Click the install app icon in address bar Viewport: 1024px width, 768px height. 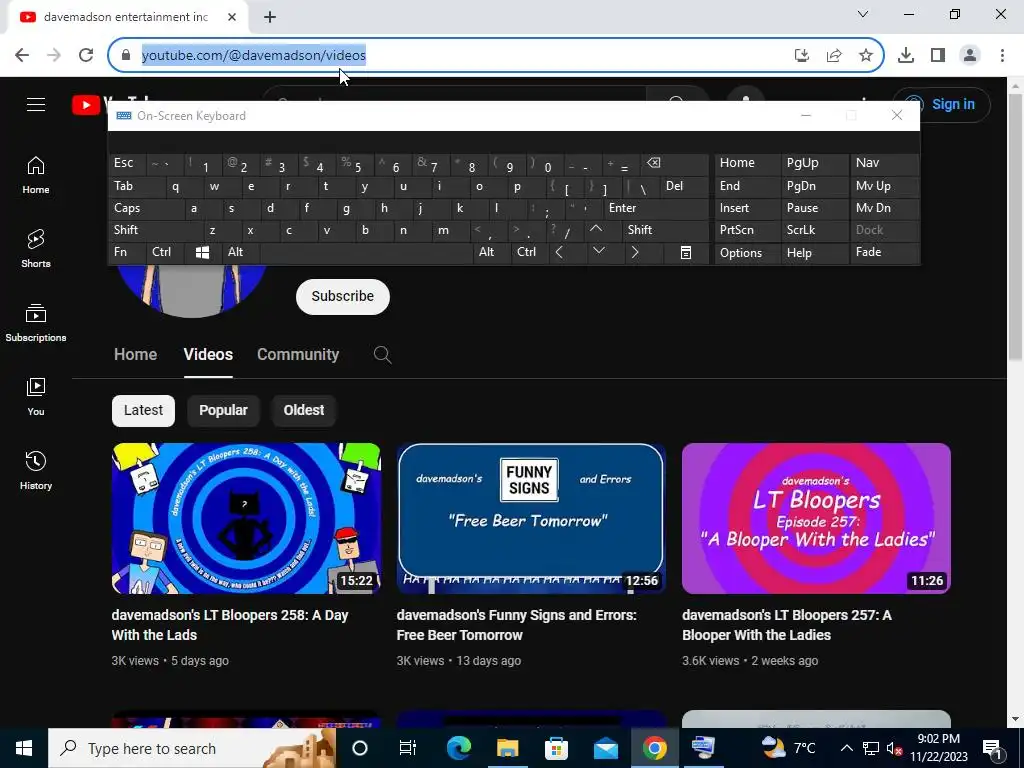pos(802,56)
